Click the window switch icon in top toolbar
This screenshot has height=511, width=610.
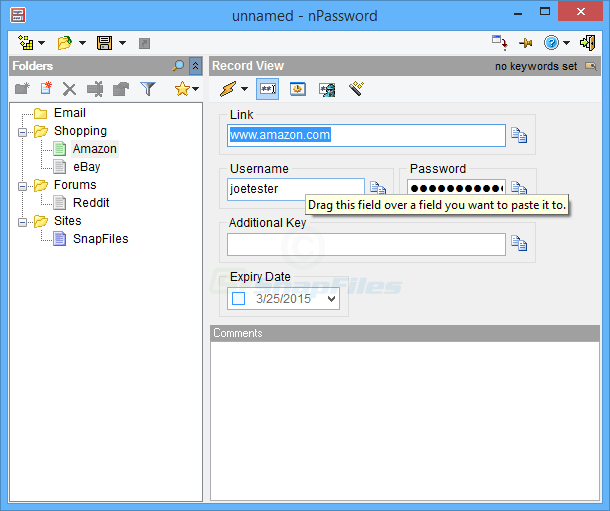[x=500, y=42]
